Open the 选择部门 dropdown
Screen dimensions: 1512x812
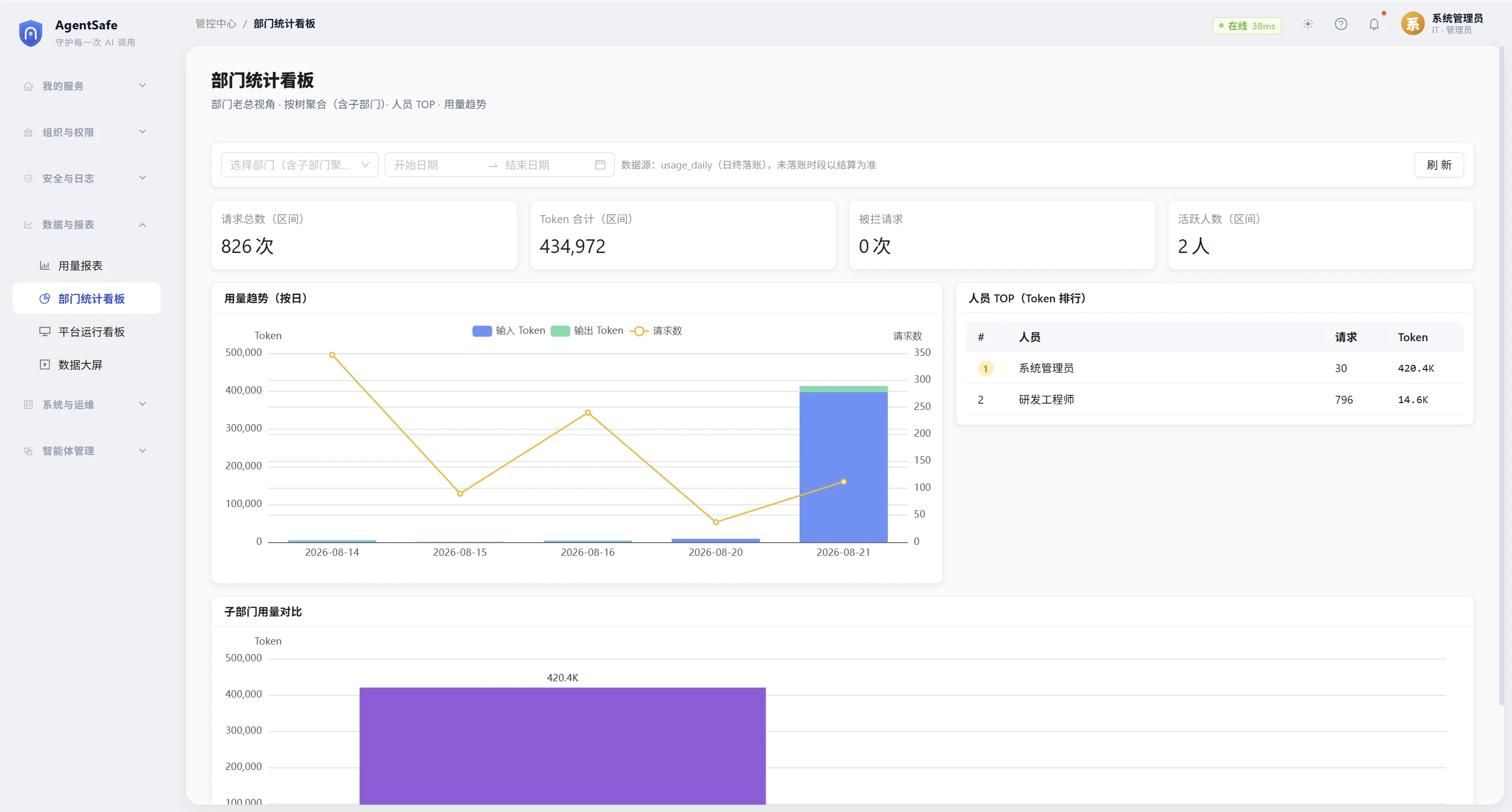click(299, 165)
